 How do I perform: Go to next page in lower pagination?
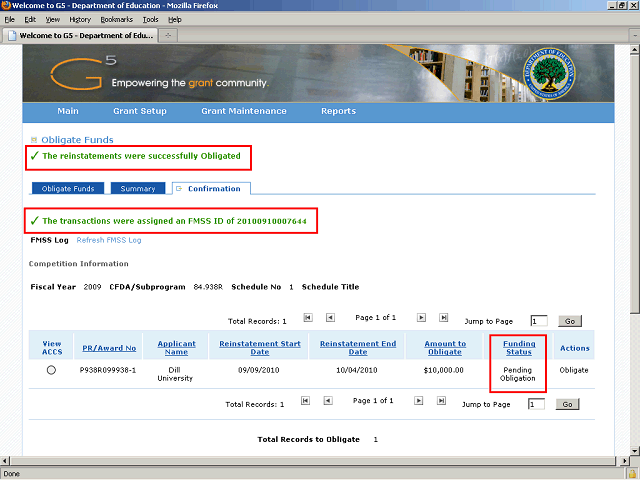(418, 401)
